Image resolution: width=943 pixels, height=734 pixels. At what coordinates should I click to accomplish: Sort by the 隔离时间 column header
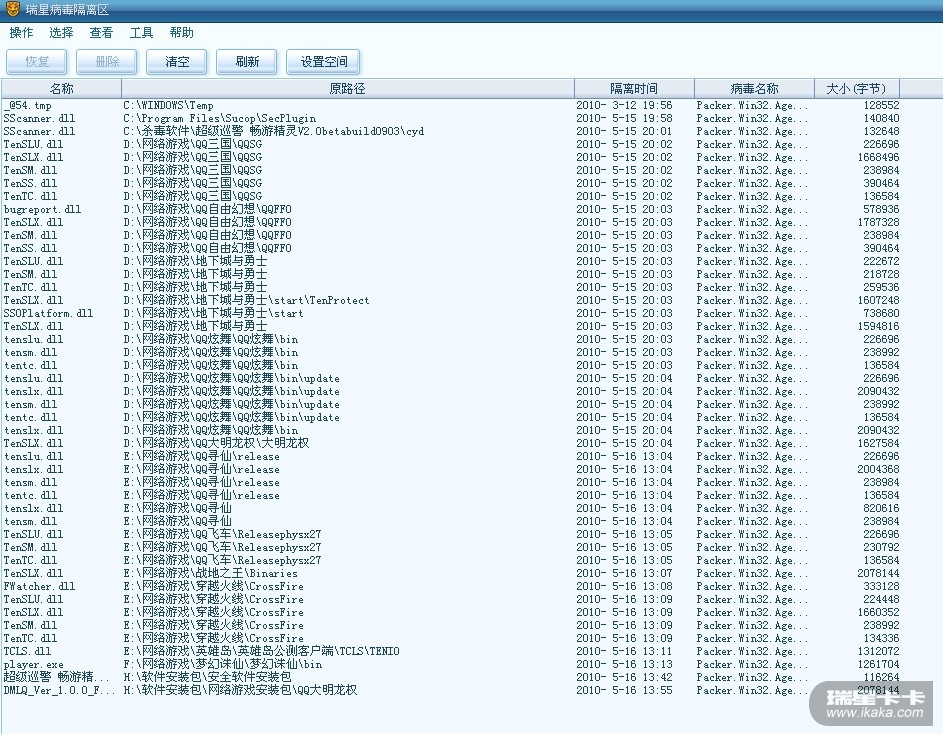(634, 88)
